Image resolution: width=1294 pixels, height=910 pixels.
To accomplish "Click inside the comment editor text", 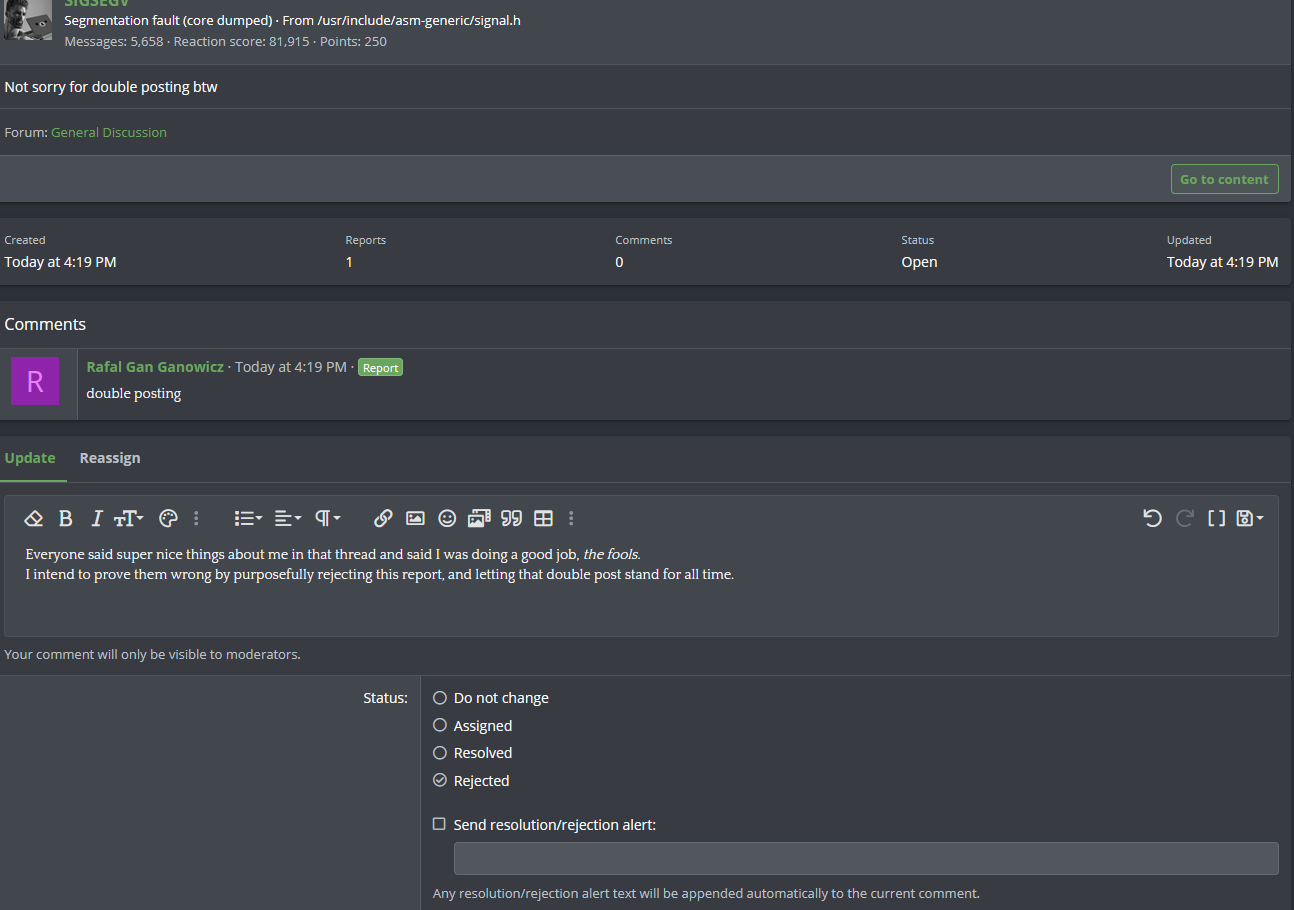I will pos(641,565).
